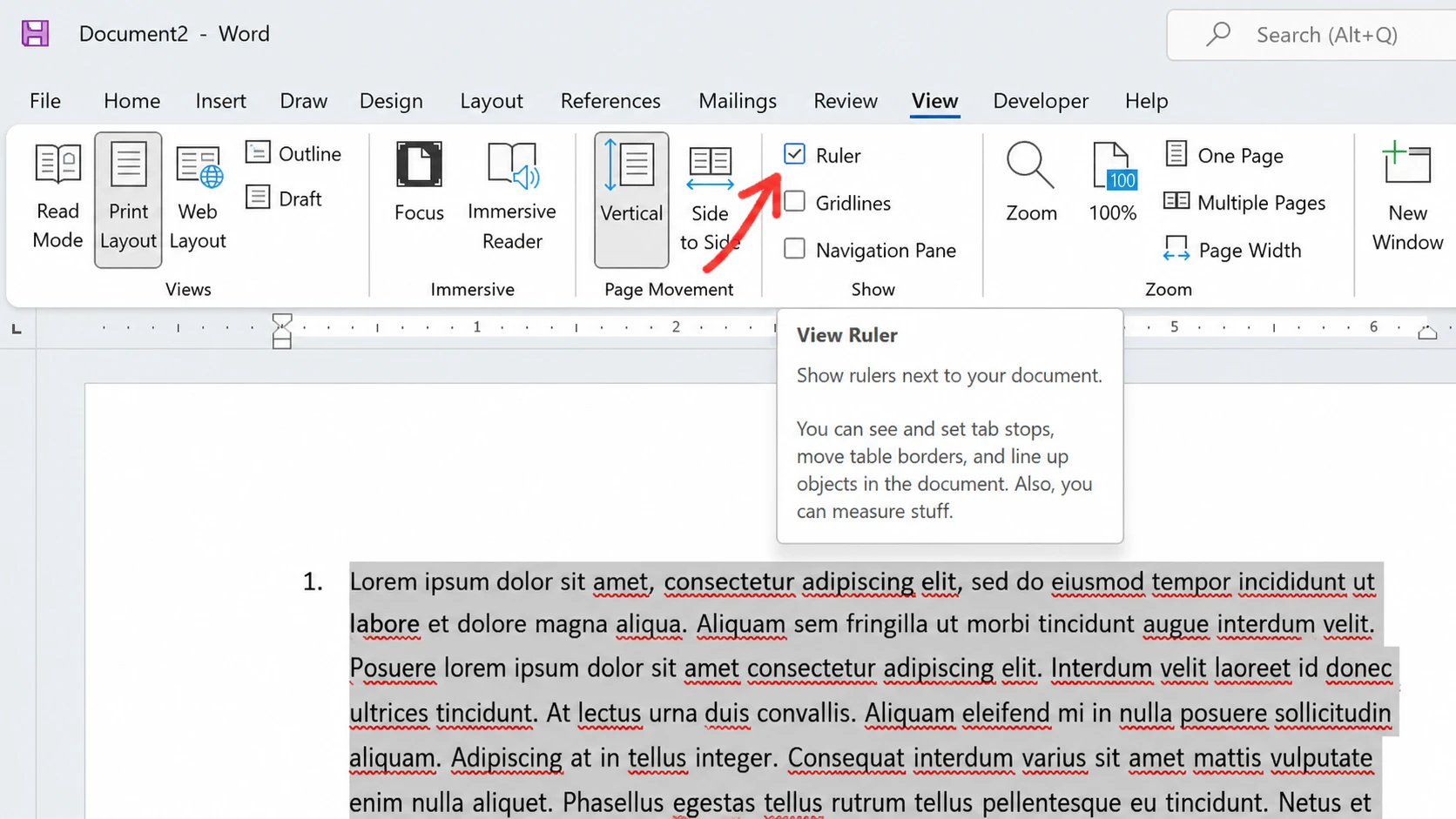The height and width of the screenshot is (819, 1456).
Task: Select Side to Side page movement
Action: 710,199
